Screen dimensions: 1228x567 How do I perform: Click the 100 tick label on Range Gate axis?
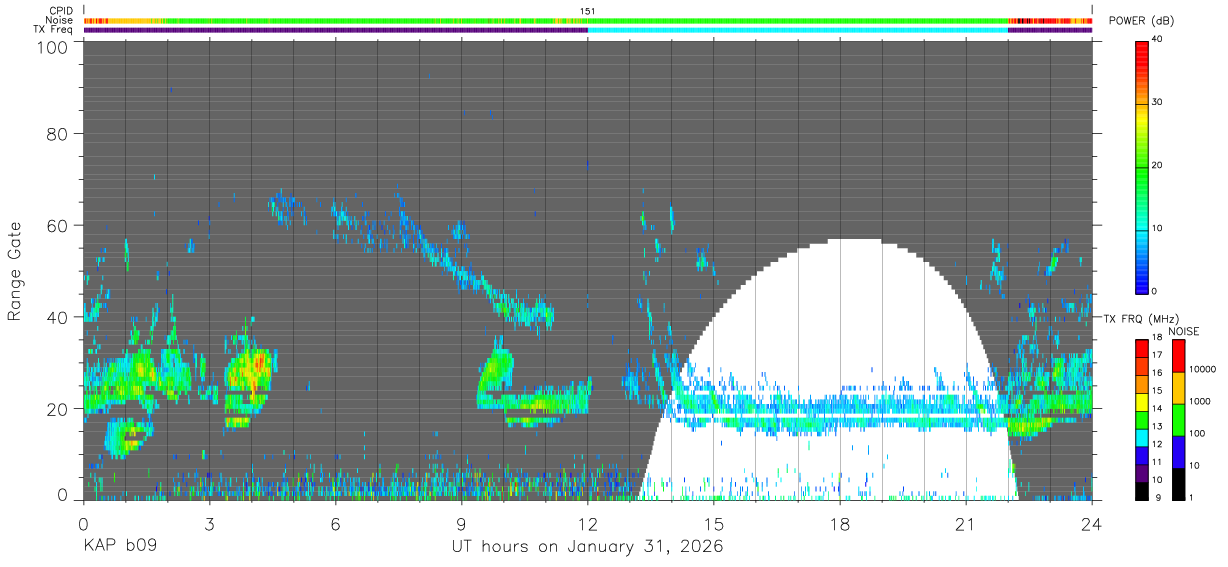pos(53,47)
